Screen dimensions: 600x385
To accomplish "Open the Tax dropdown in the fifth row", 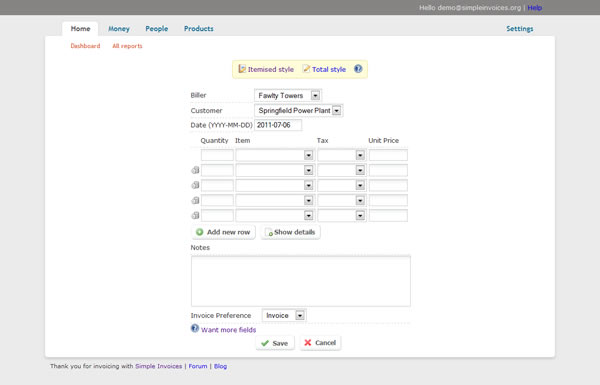I will click(x=341, y=215).
